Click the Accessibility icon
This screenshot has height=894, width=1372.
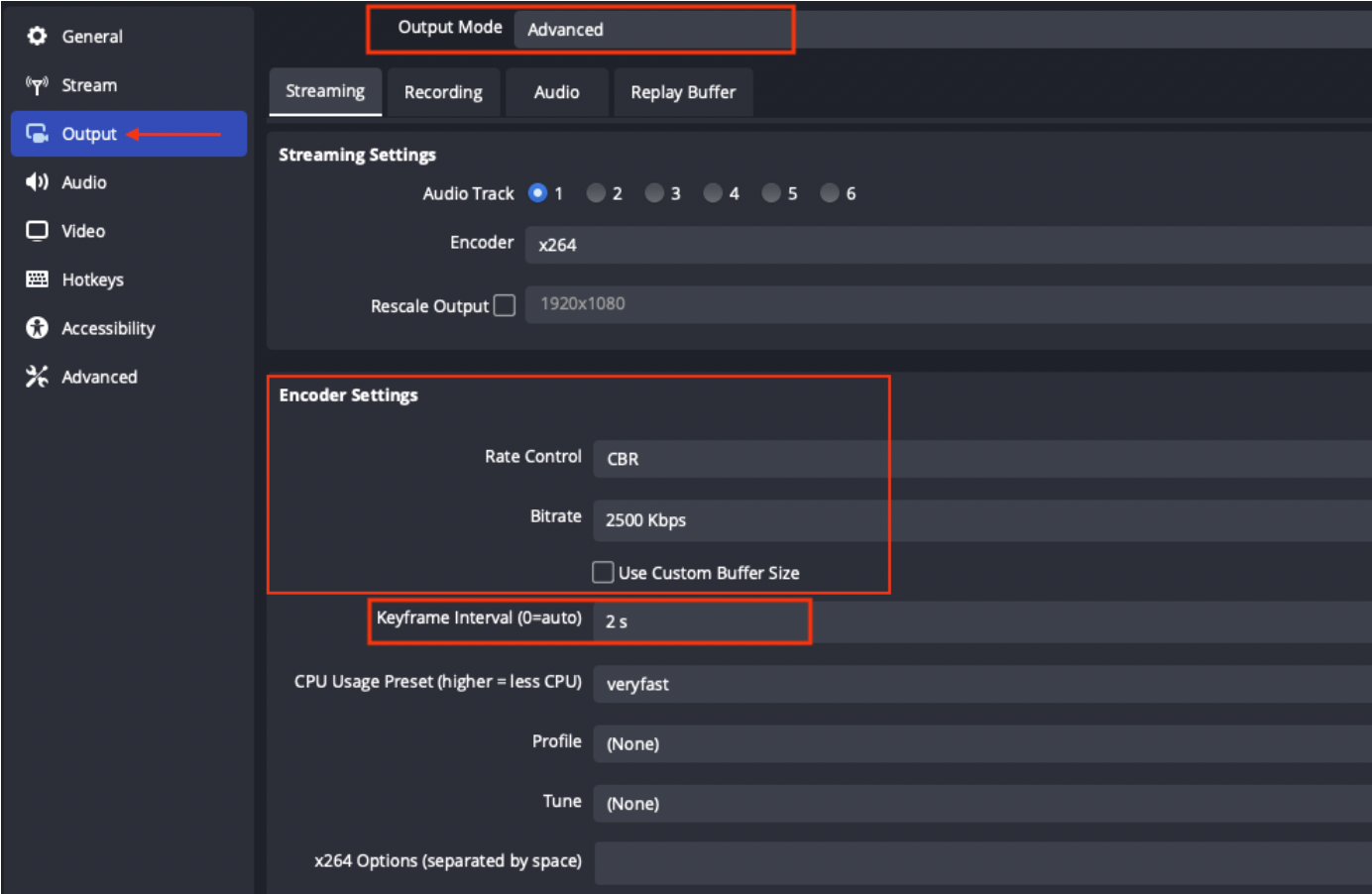(37, 327)
